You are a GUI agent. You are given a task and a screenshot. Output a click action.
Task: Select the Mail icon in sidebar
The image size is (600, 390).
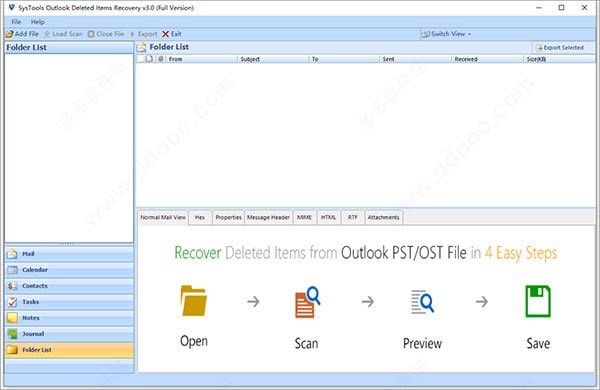tap(13, 254)
